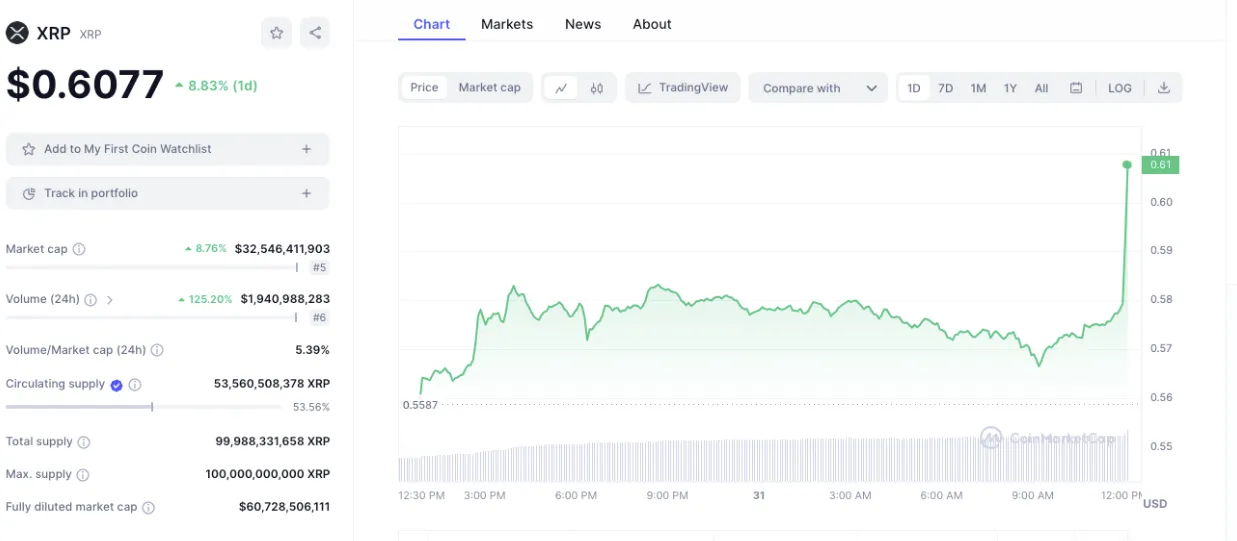Set chart range to 1M

pyautogui.click(x=978, y=88)
